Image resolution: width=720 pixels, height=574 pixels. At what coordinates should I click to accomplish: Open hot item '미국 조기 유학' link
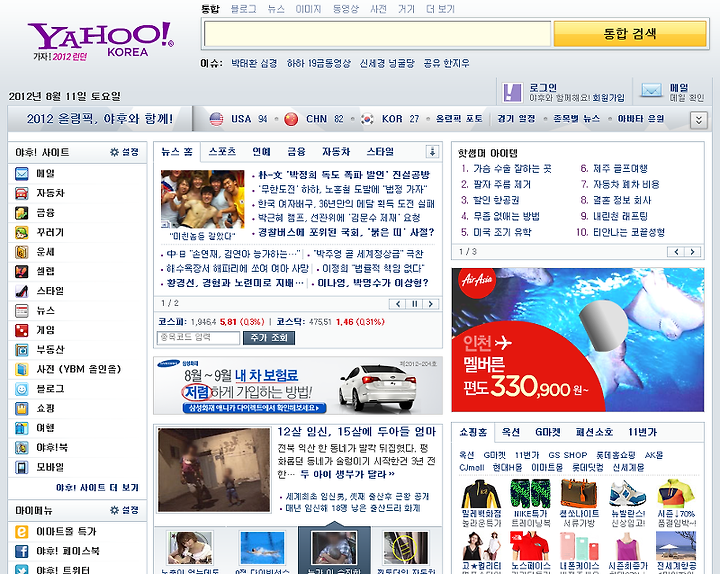[x=502, y=232]
